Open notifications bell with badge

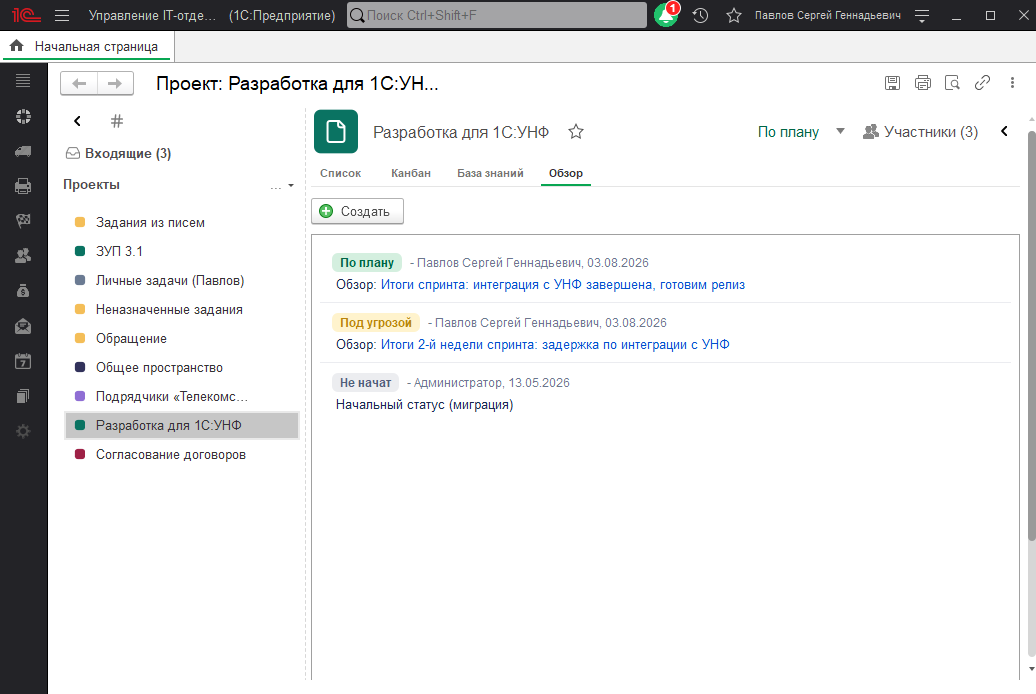point(667,15)
